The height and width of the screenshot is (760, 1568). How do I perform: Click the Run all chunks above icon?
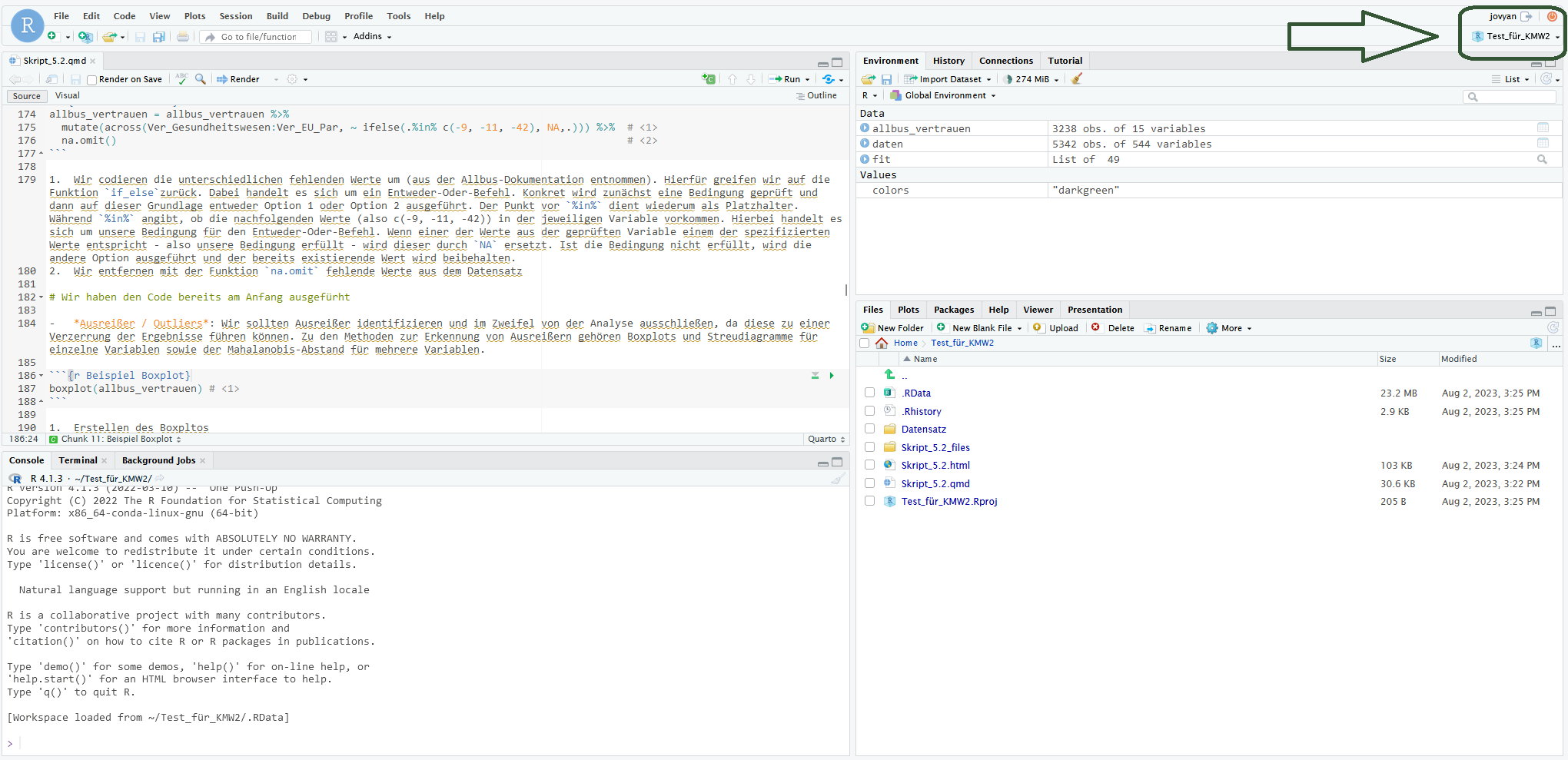point(816,376)
